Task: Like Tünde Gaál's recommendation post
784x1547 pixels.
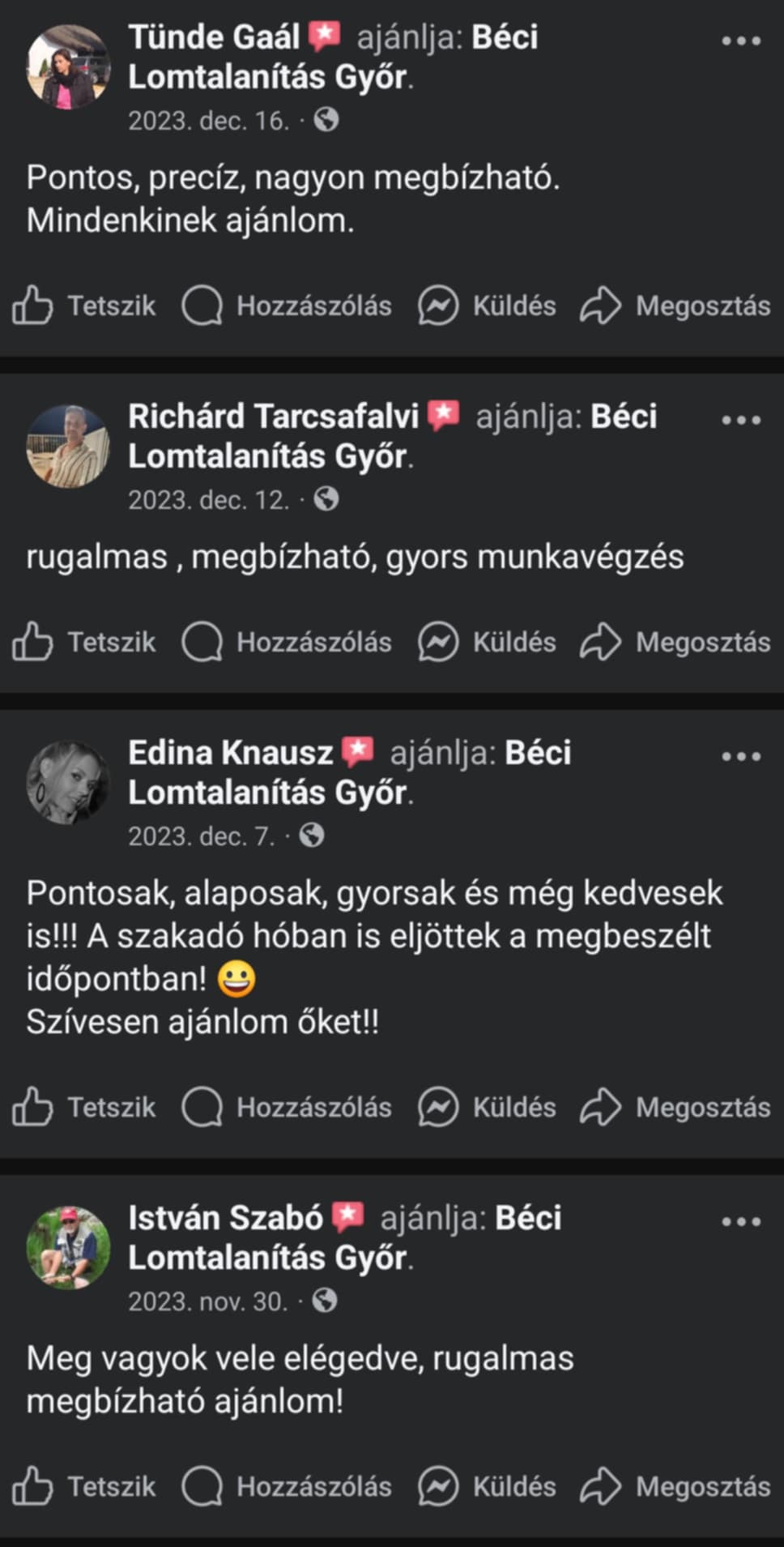Action: 84,306
